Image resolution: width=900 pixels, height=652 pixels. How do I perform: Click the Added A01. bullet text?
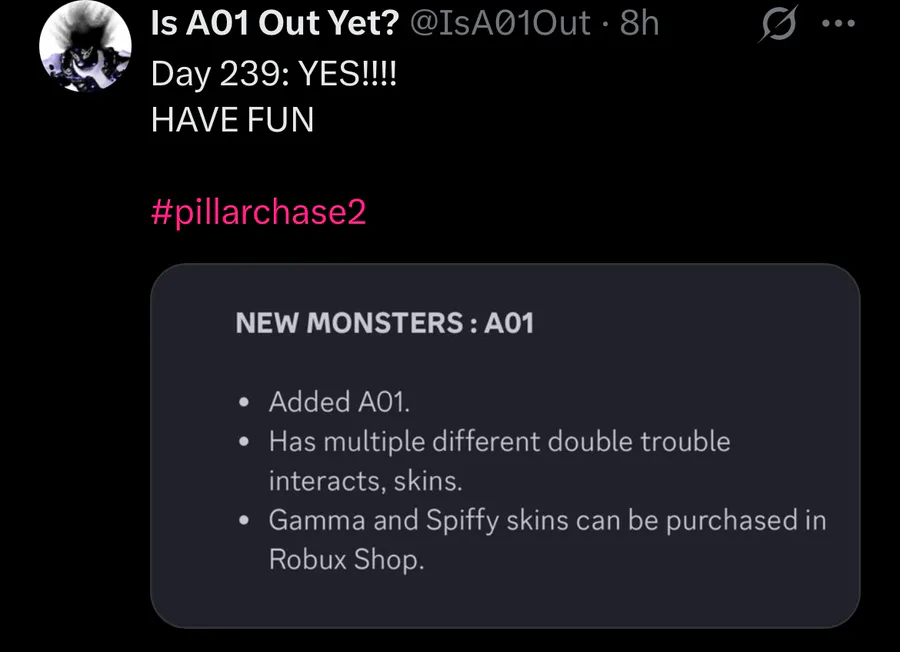click(340, 402)
